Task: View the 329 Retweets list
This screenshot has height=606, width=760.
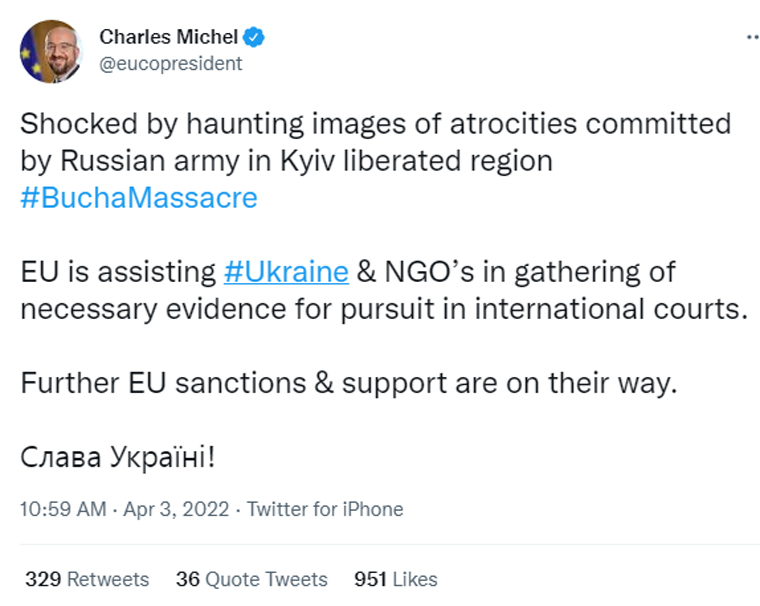Action: point(87,579)
